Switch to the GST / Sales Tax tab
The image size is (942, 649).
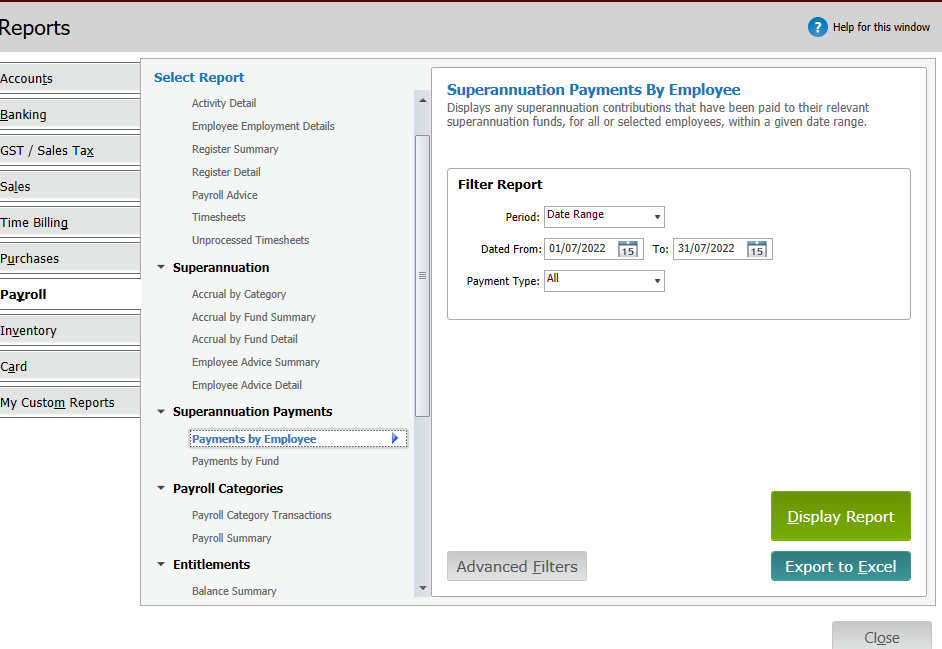pyautogui.click(x=70, y=150)
